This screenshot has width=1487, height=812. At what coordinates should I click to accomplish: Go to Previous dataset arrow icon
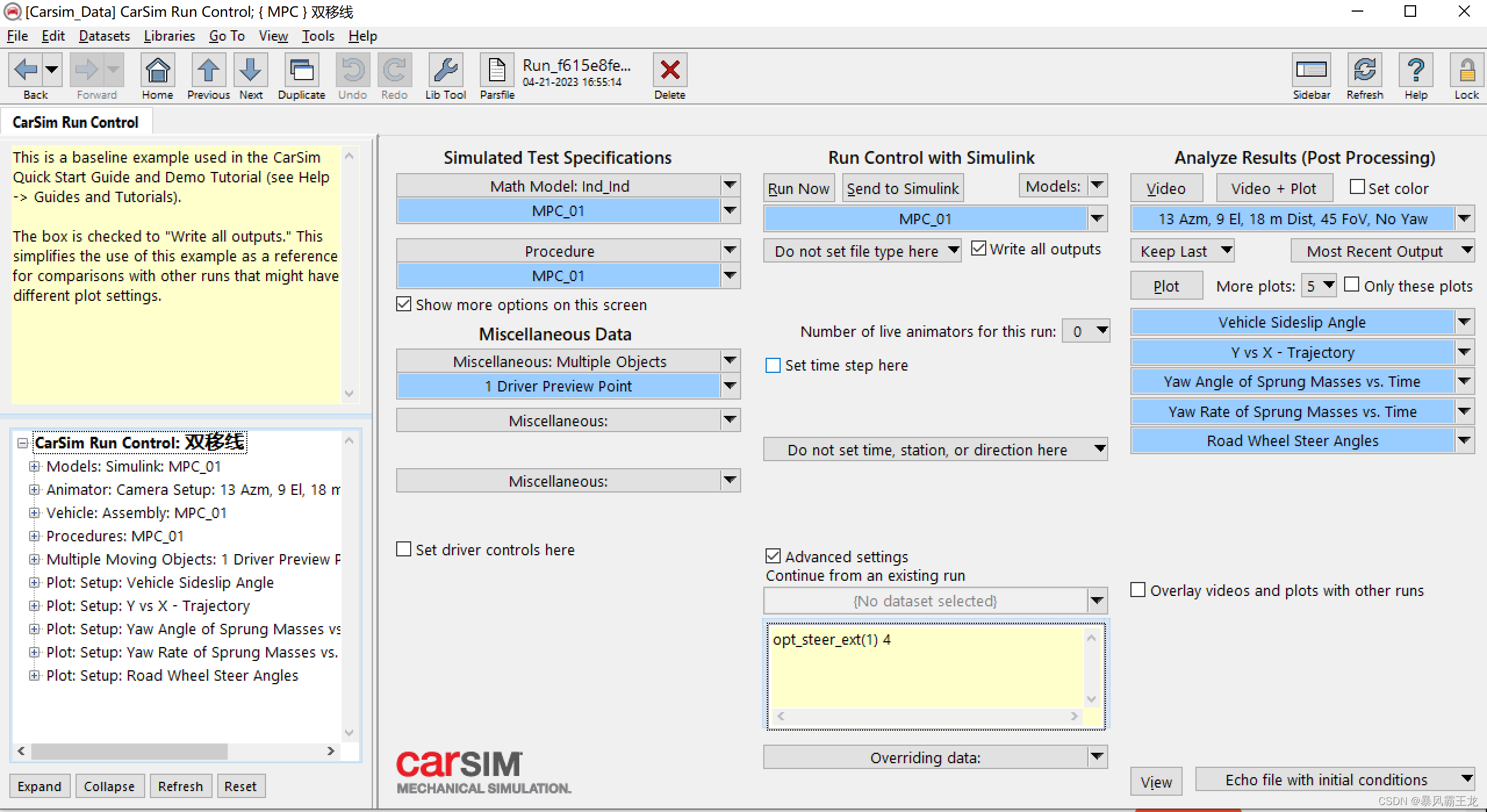(x=209, y=71)
